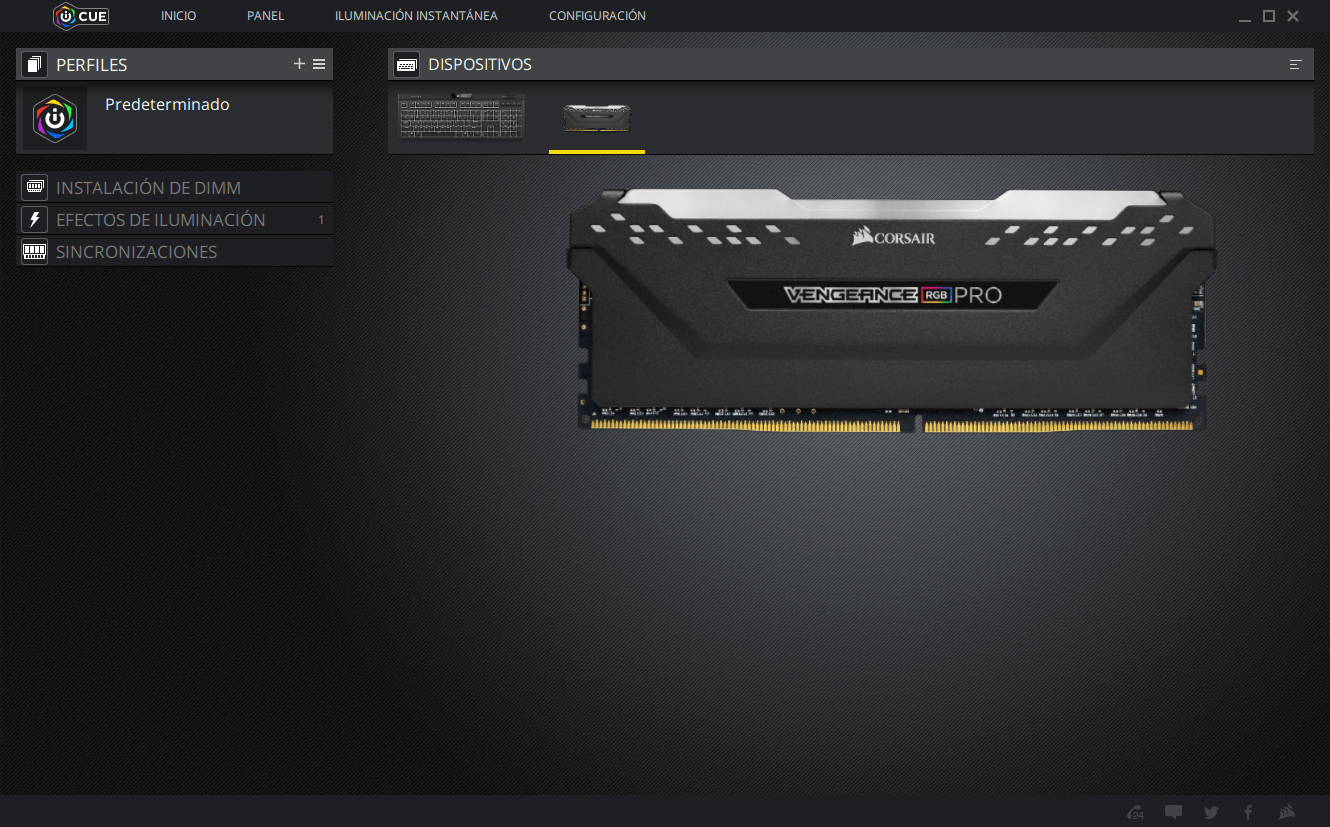Open INSTALACIÓN DE DIMM section

point(175,188)
